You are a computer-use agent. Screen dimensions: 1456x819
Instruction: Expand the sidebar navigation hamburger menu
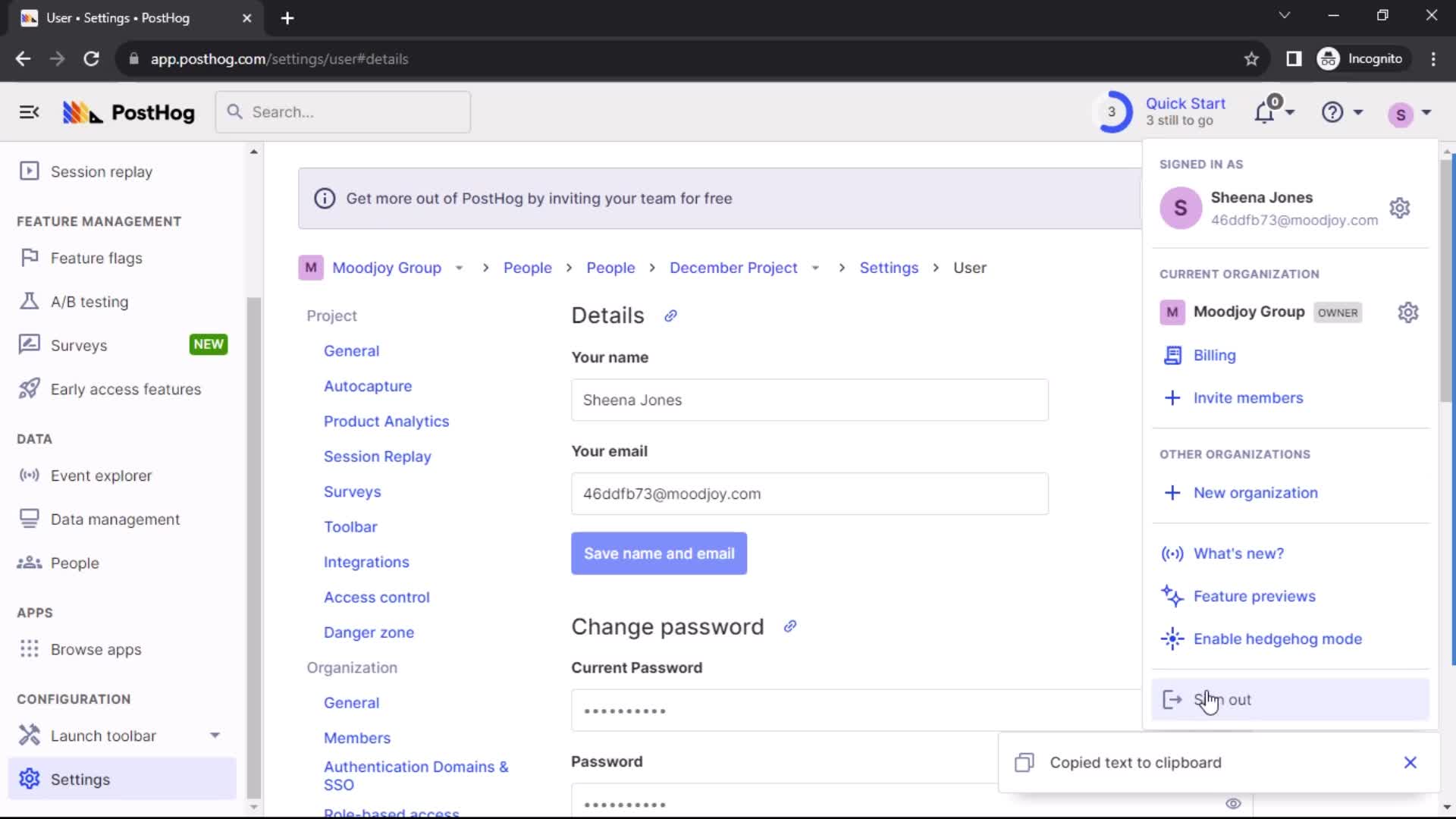click(28, 112)
